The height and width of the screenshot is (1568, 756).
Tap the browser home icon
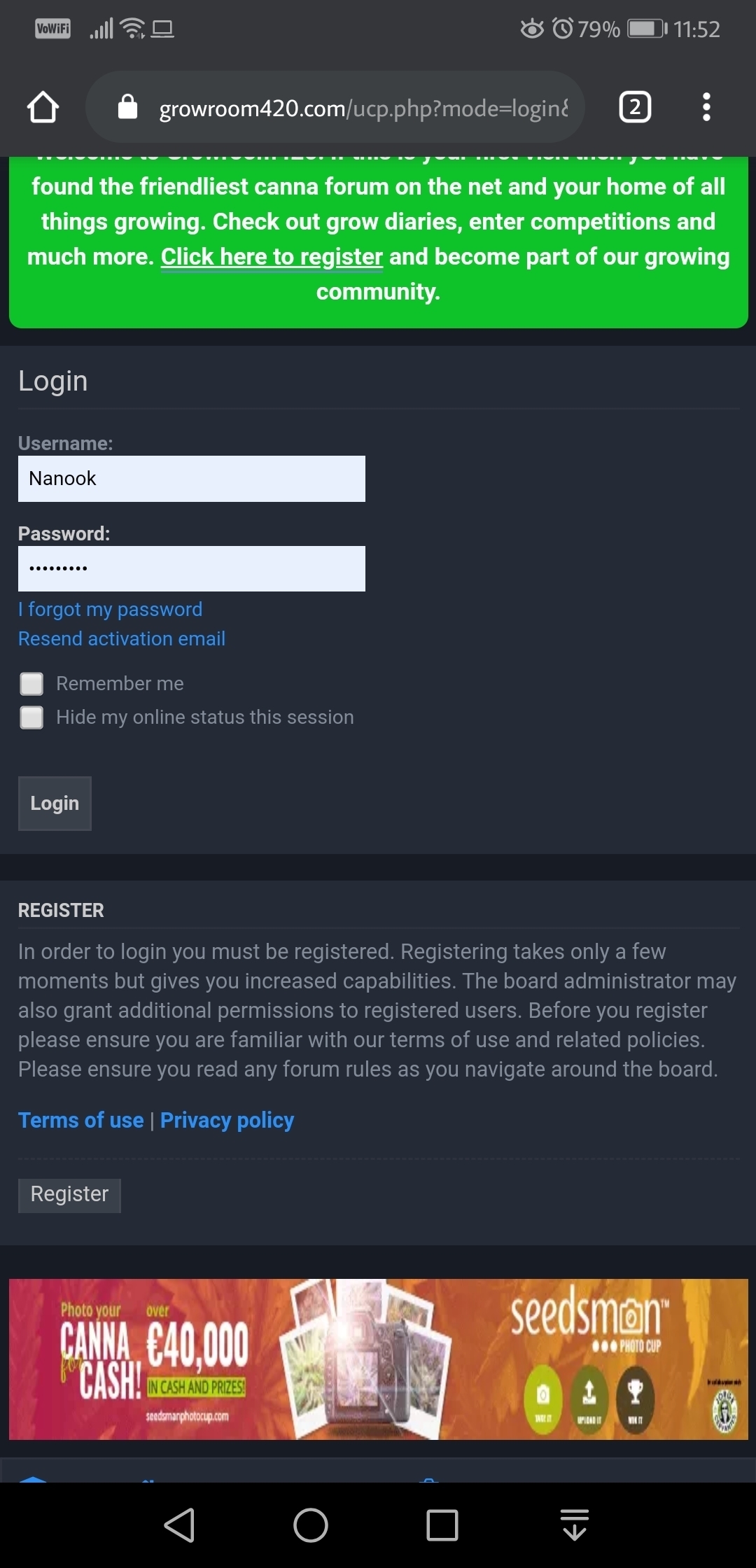tap(43, 108)
